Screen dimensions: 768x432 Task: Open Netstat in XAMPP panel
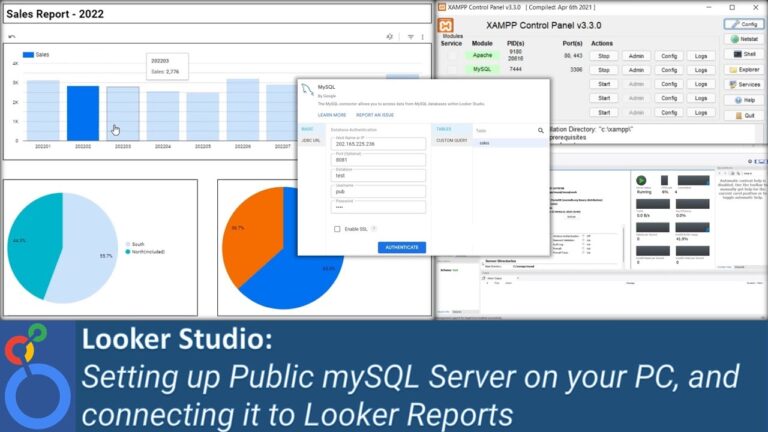(x=744, y=39)
